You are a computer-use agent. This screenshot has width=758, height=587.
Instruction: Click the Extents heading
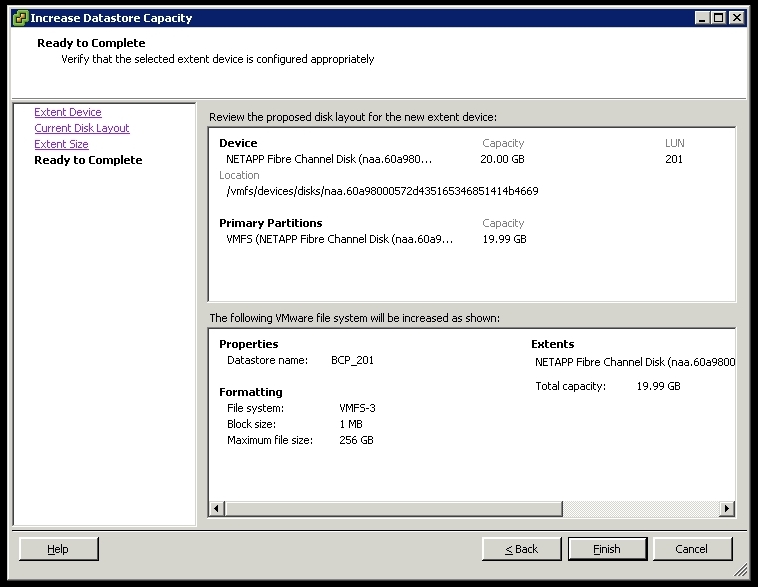(553, 344)
